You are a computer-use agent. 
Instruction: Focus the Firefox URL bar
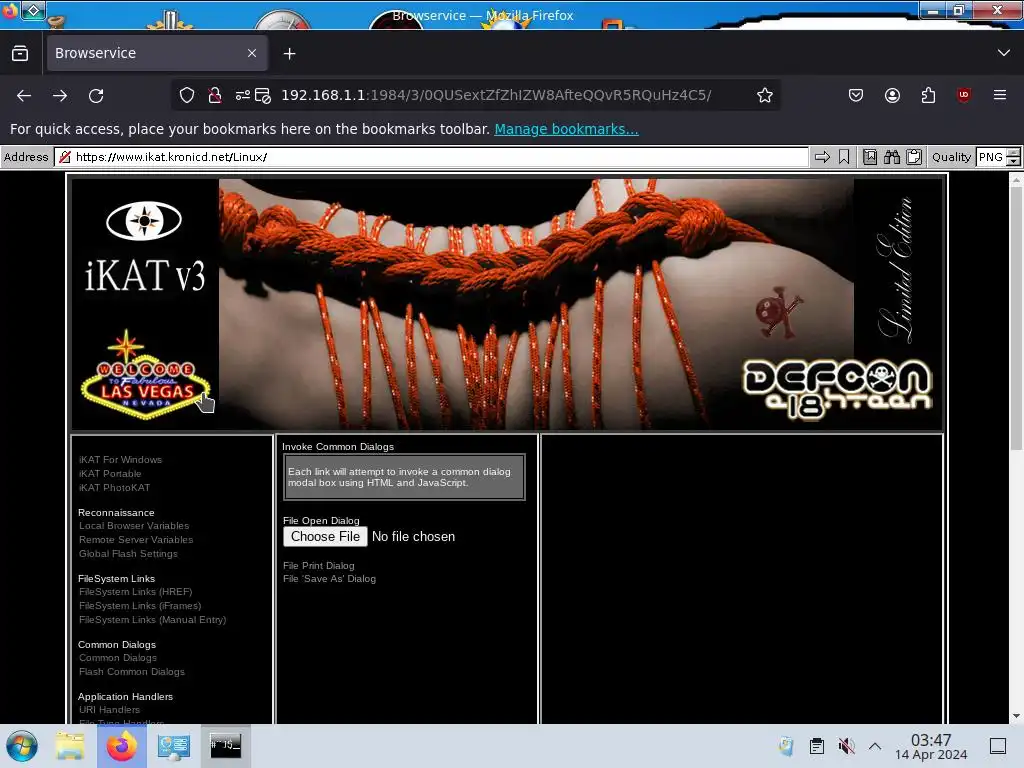coord(475,95)
